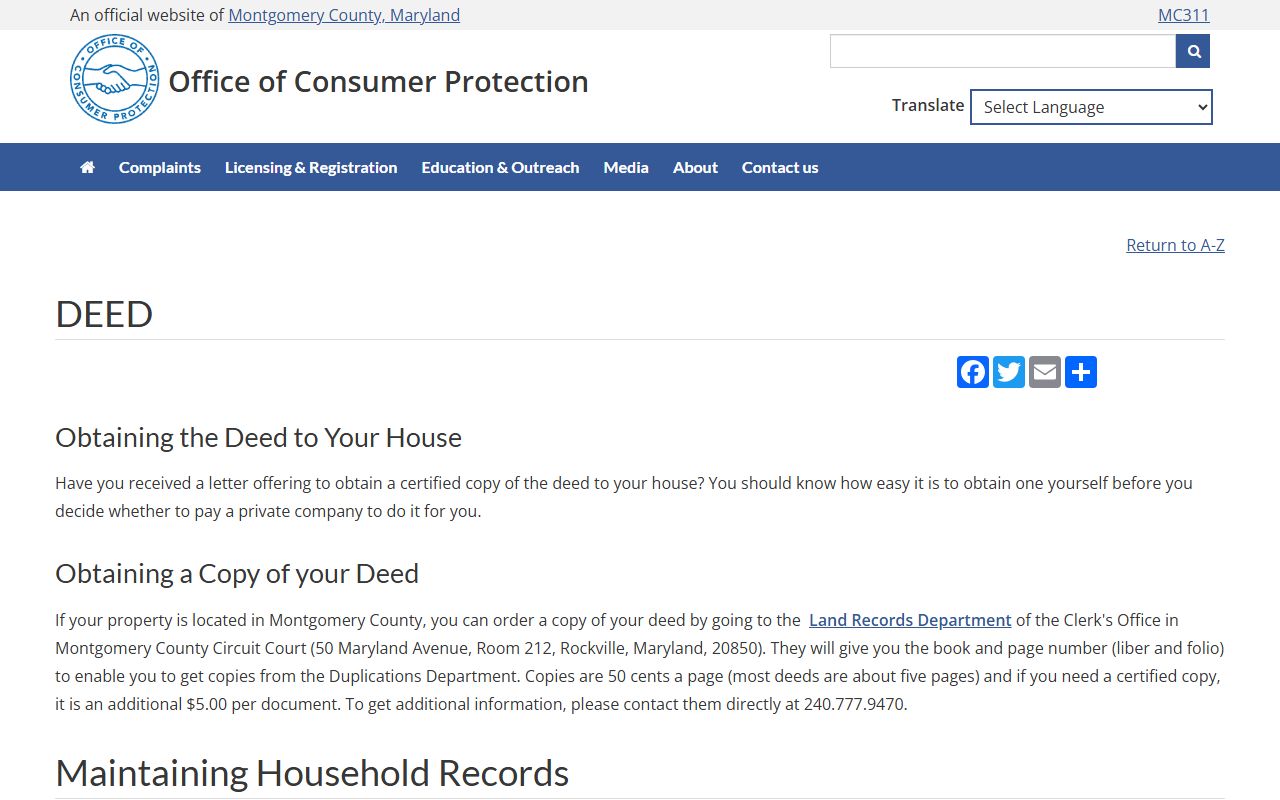Share the page via Email icon
Image resolution: width=1280 pixels, height=800 pixels.
pyautogui.click(x=1045, y=372)
